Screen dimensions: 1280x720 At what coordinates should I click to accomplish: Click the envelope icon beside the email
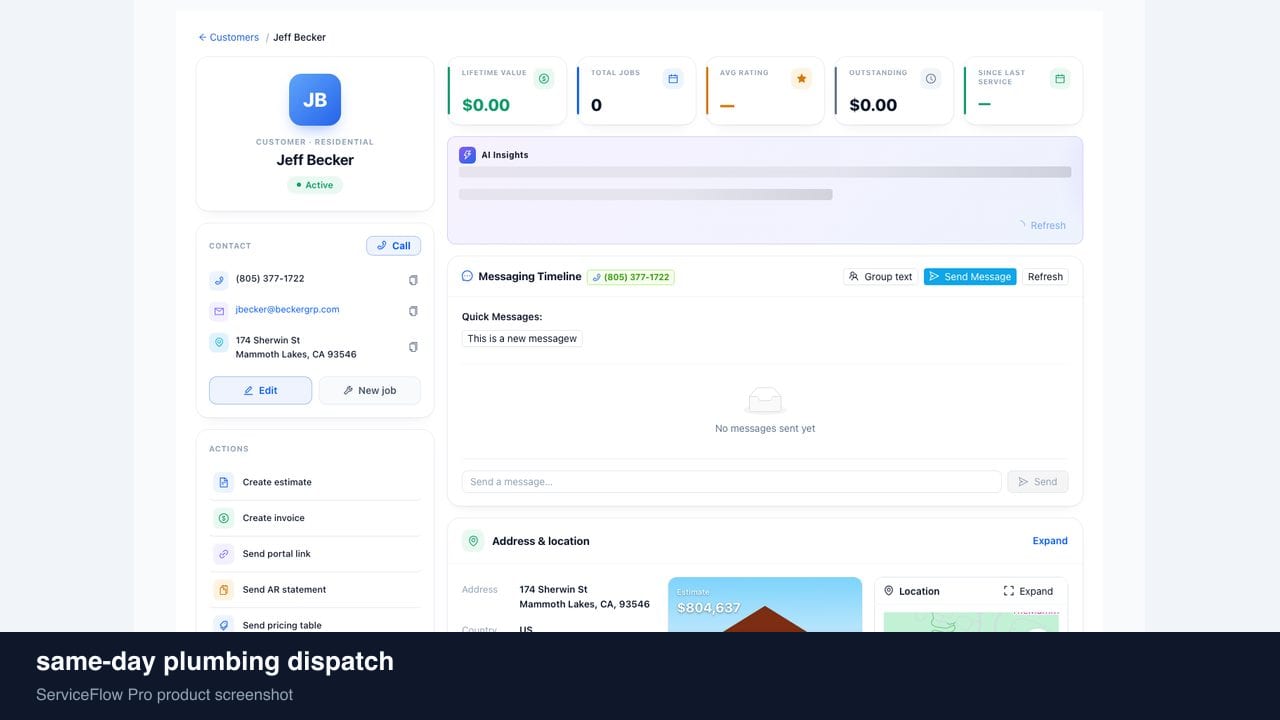[x=219, y=311]
